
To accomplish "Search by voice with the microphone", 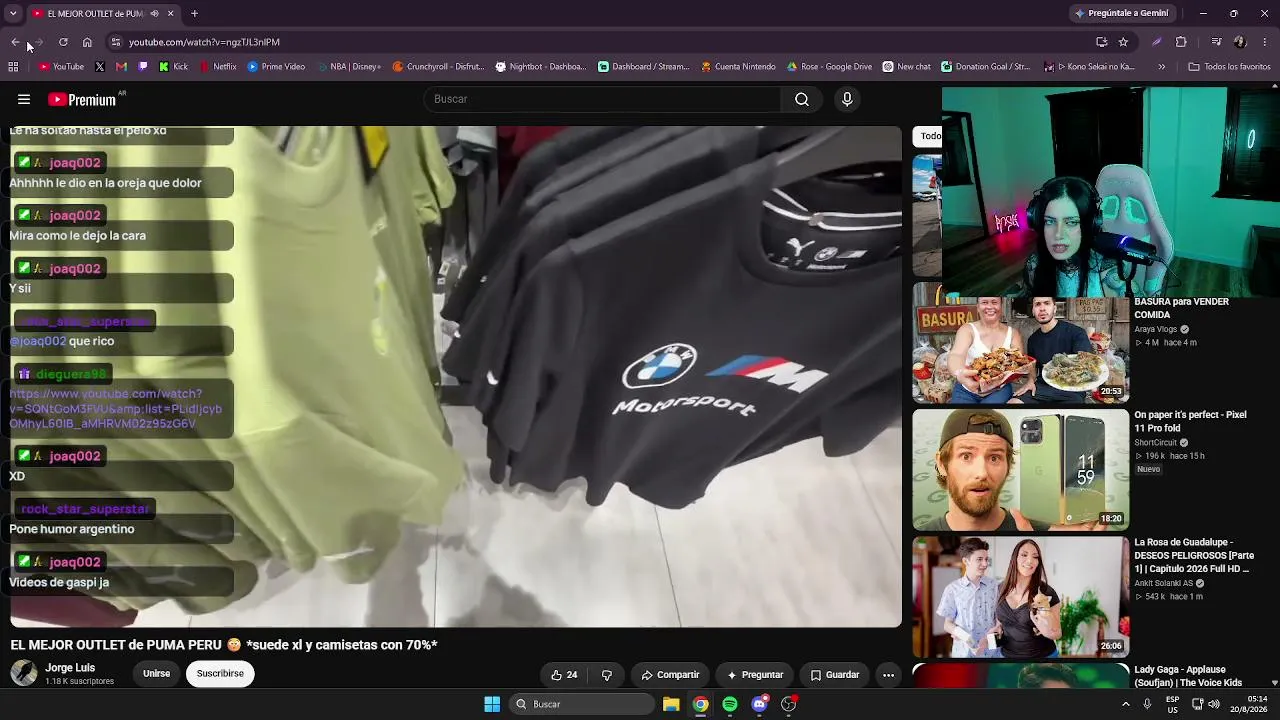I will pyautogui.click(x=847, y=99).
